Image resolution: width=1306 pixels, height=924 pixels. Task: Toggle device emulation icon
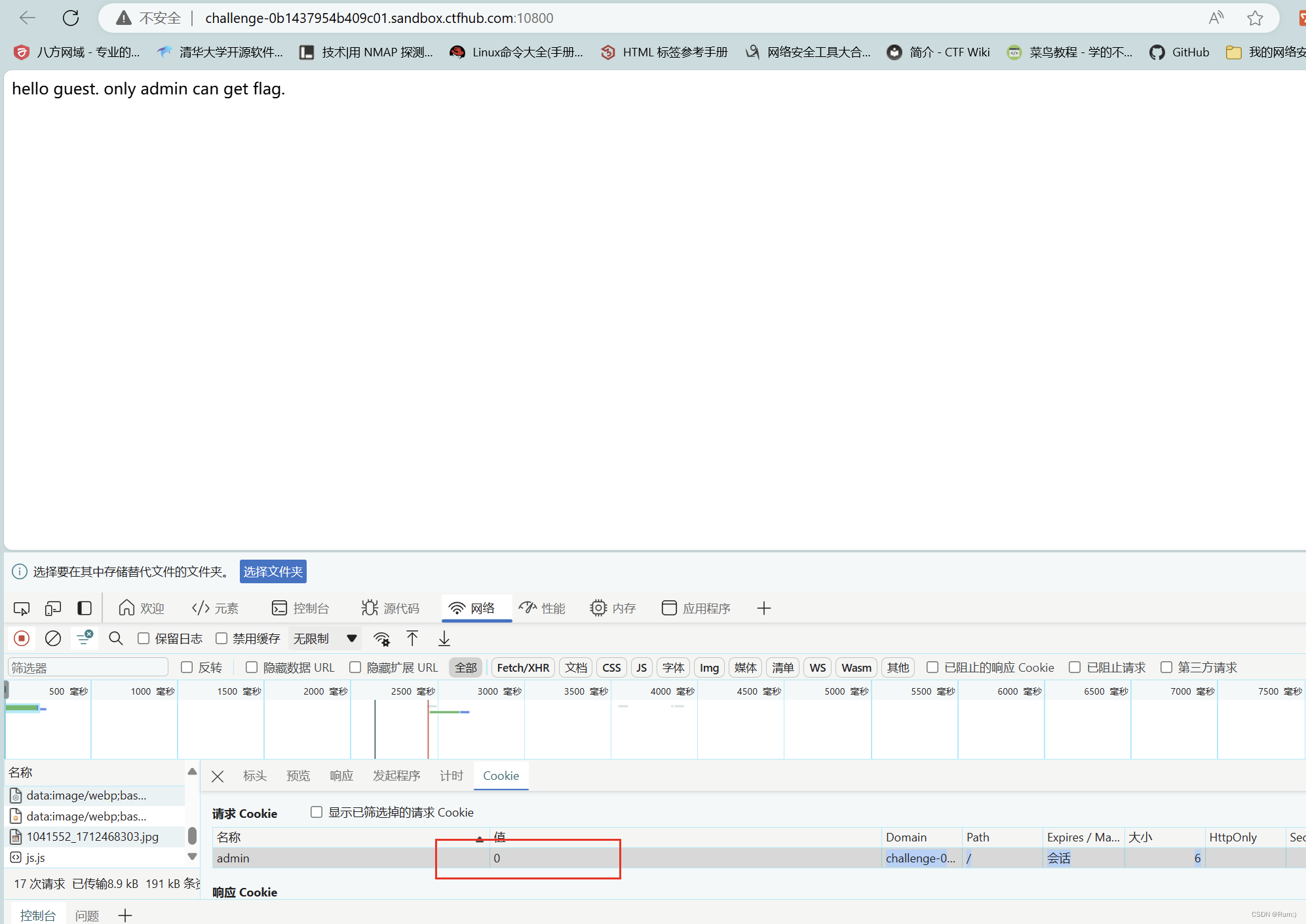click(53, 608)
